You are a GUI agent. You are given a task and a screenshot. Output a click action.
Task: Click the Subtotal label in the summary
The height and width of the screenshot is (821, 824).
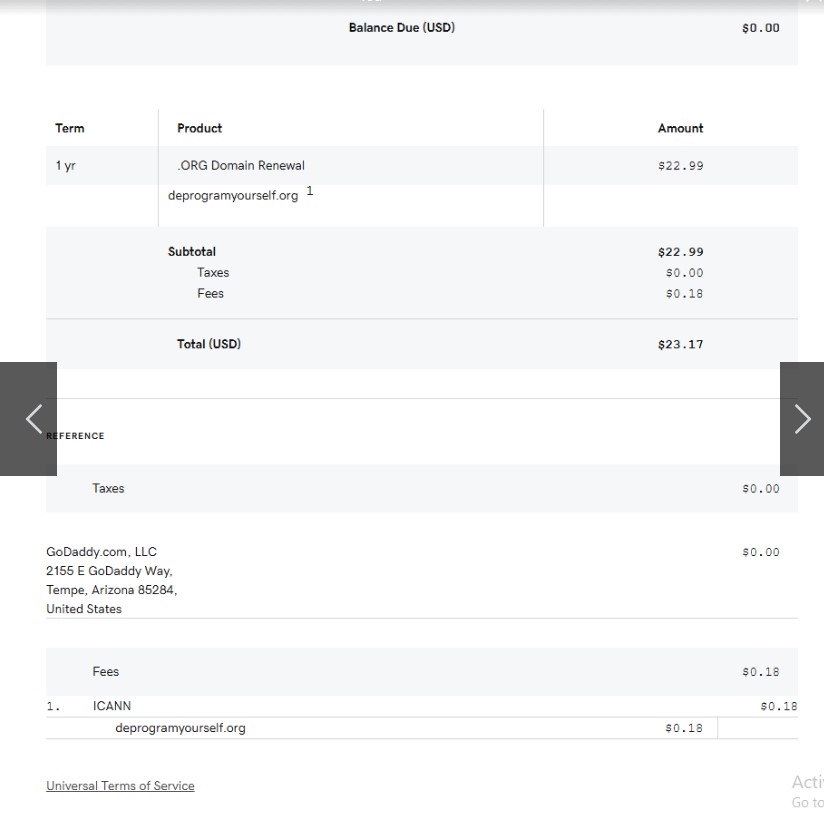tap(192, 252)
